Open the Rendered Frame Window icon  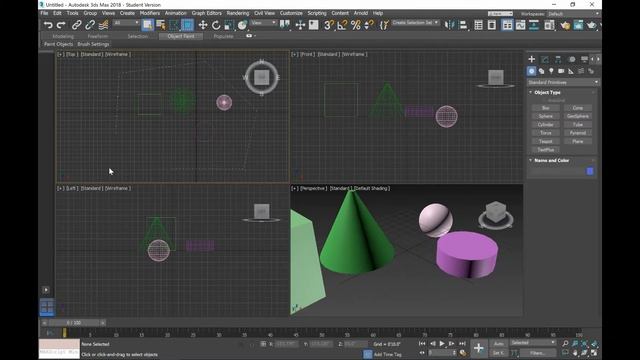(x=578, y=25)
